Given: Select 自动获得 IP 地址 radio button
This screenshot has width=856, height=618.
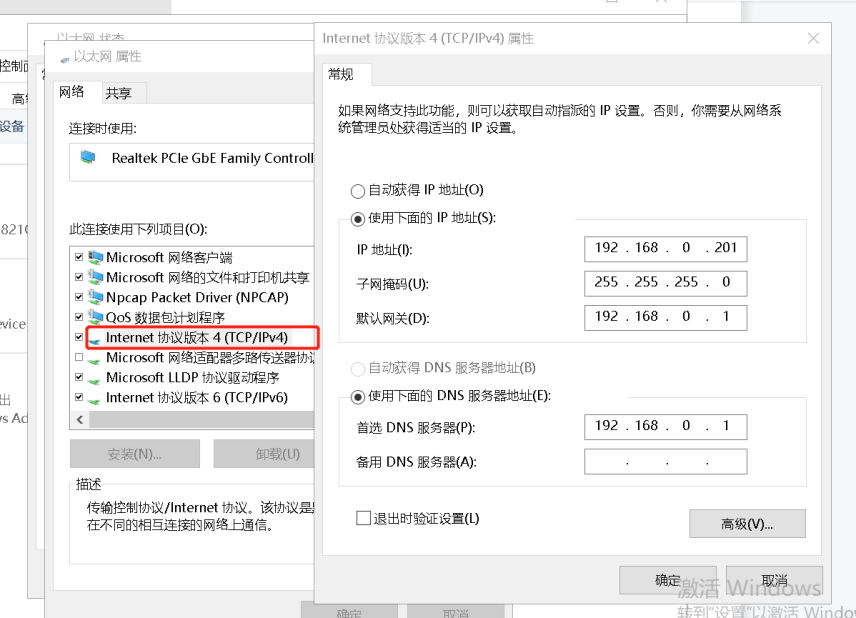Looking at the screenshot, I should point(358,190).
